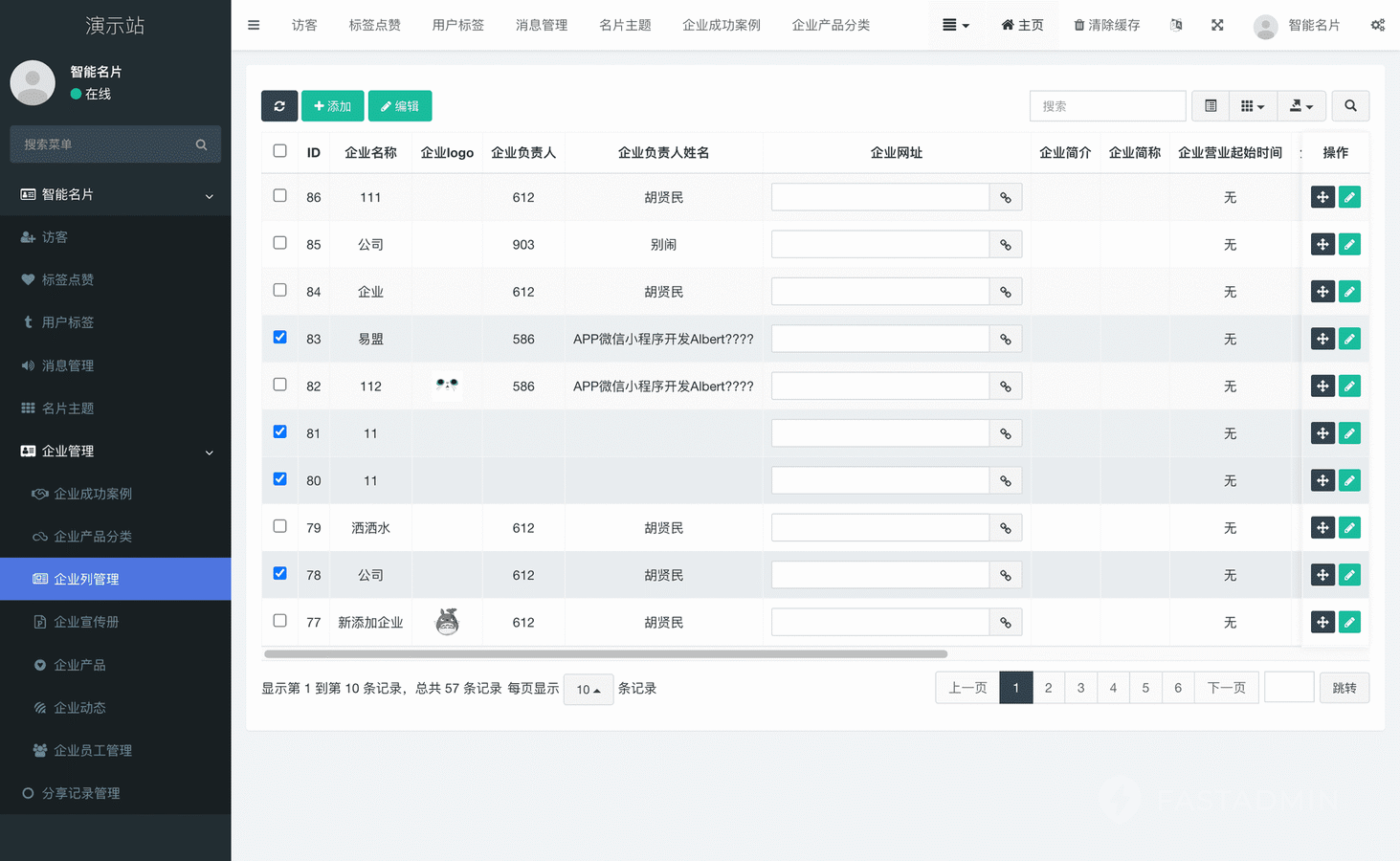
Task: Click the link icon in row 85 URL field
Action: [x=1005, y=245]
